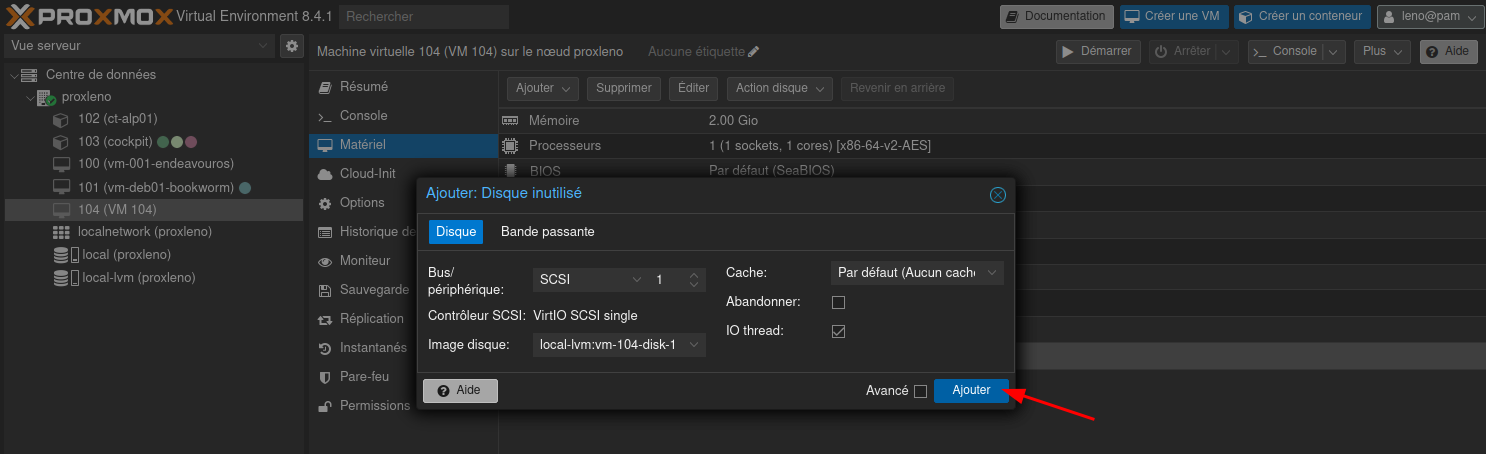The height and width of the screenshot is (454, 1486).
Task: Toggle the Avancé checkbox
Action: (x=920, y=391)
